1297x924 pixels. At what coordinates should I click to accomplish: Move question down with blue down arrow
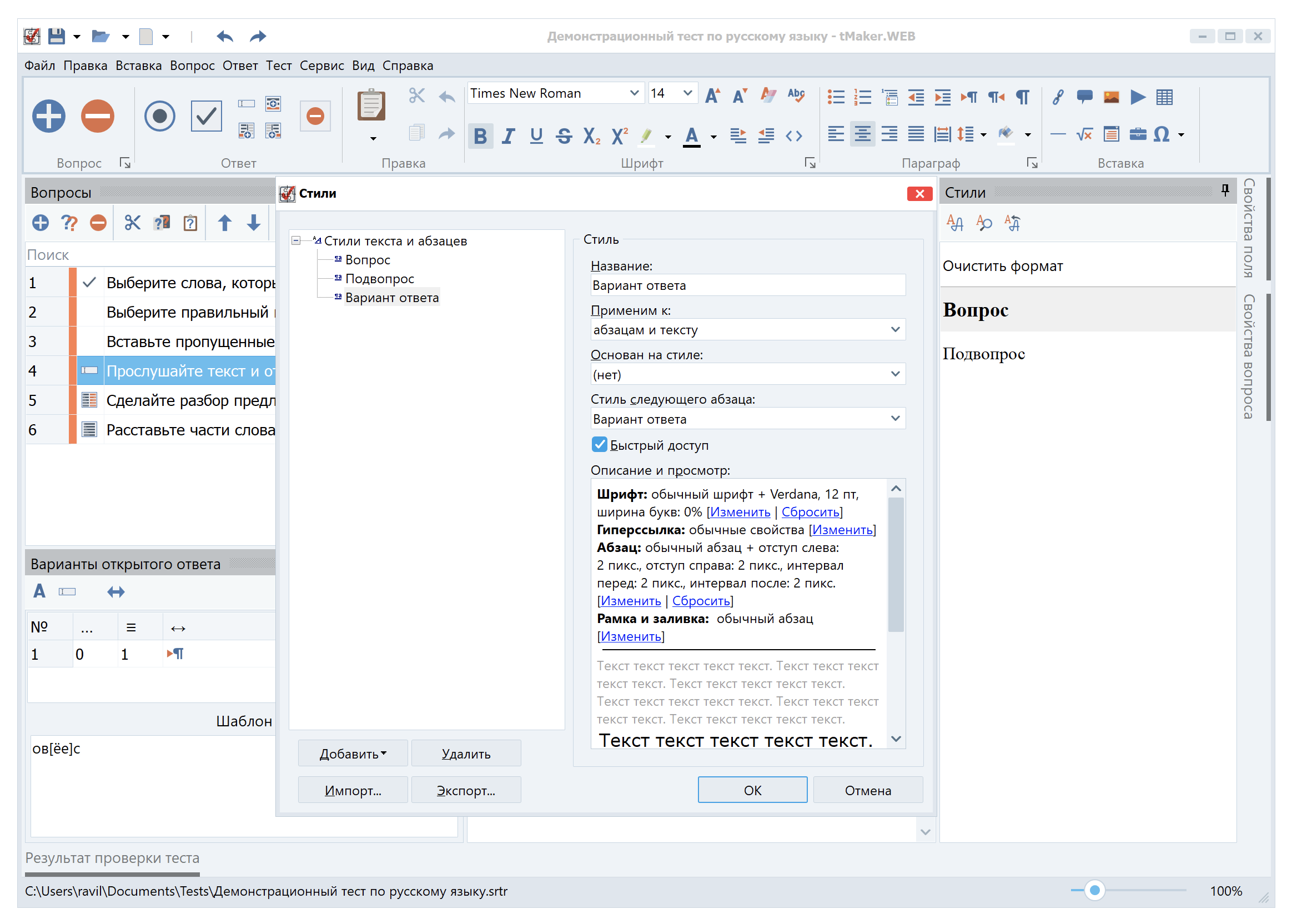(254, 223)
